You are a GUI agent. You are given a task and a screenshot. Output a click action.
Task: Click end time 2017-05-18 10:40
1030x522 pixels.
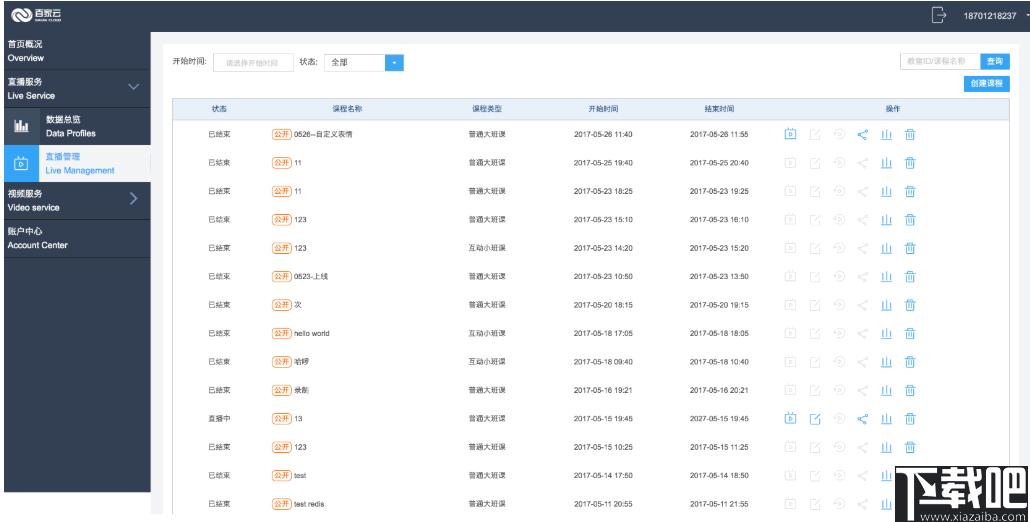click(719, 362)
